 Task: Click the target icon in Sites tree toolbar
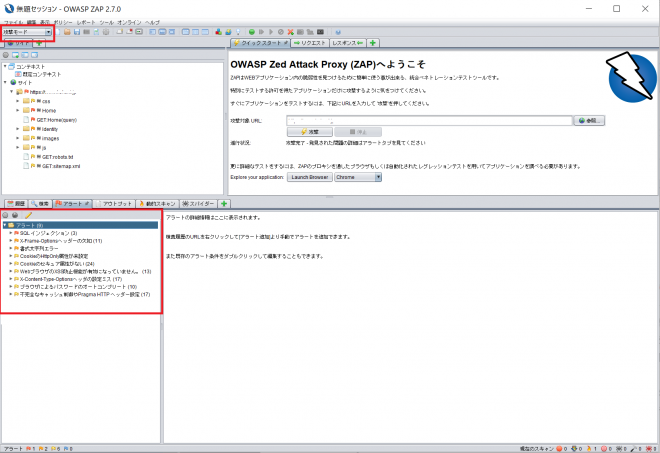(x=6, y=55)
